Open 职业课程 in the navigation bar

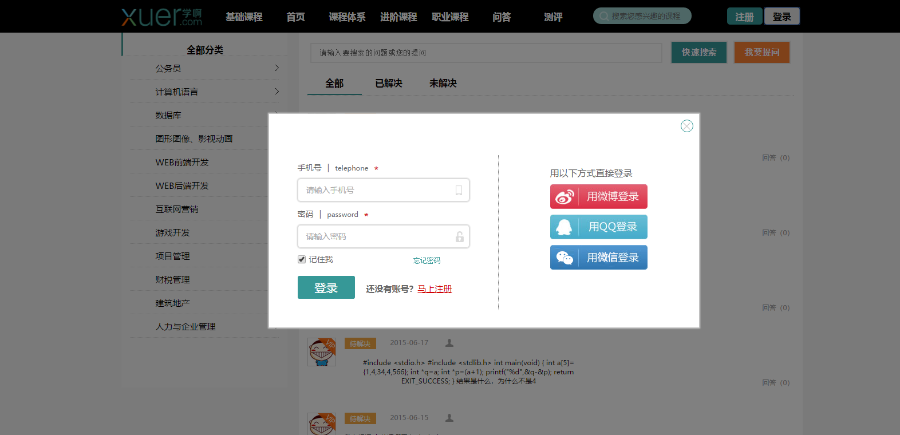coord(450,17)
